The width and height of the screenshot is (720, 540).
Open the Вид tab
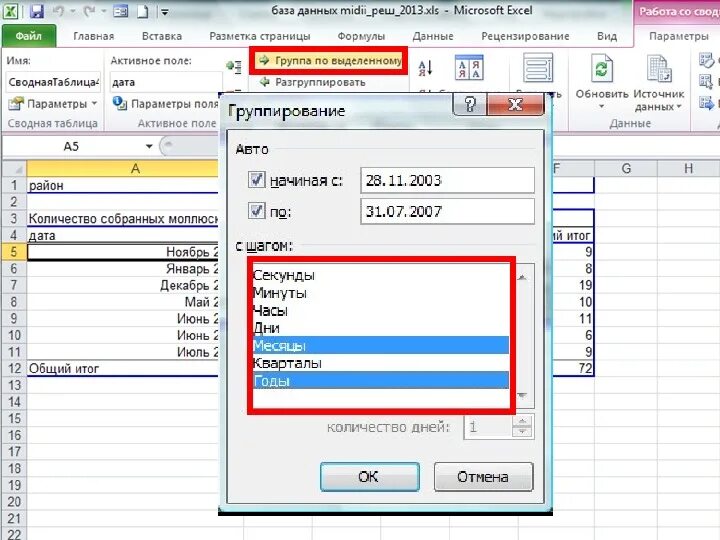coord(607,36)
